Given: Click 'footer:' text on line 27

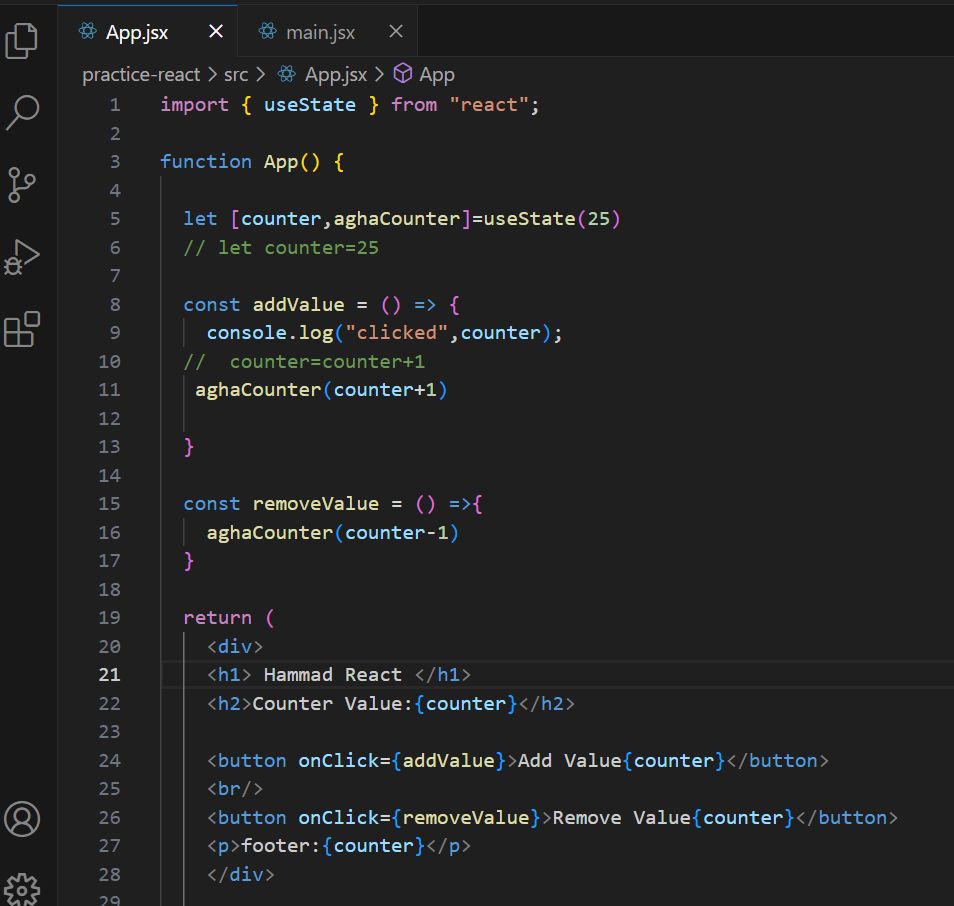Looking at the screenshot, I should (281, 846).
